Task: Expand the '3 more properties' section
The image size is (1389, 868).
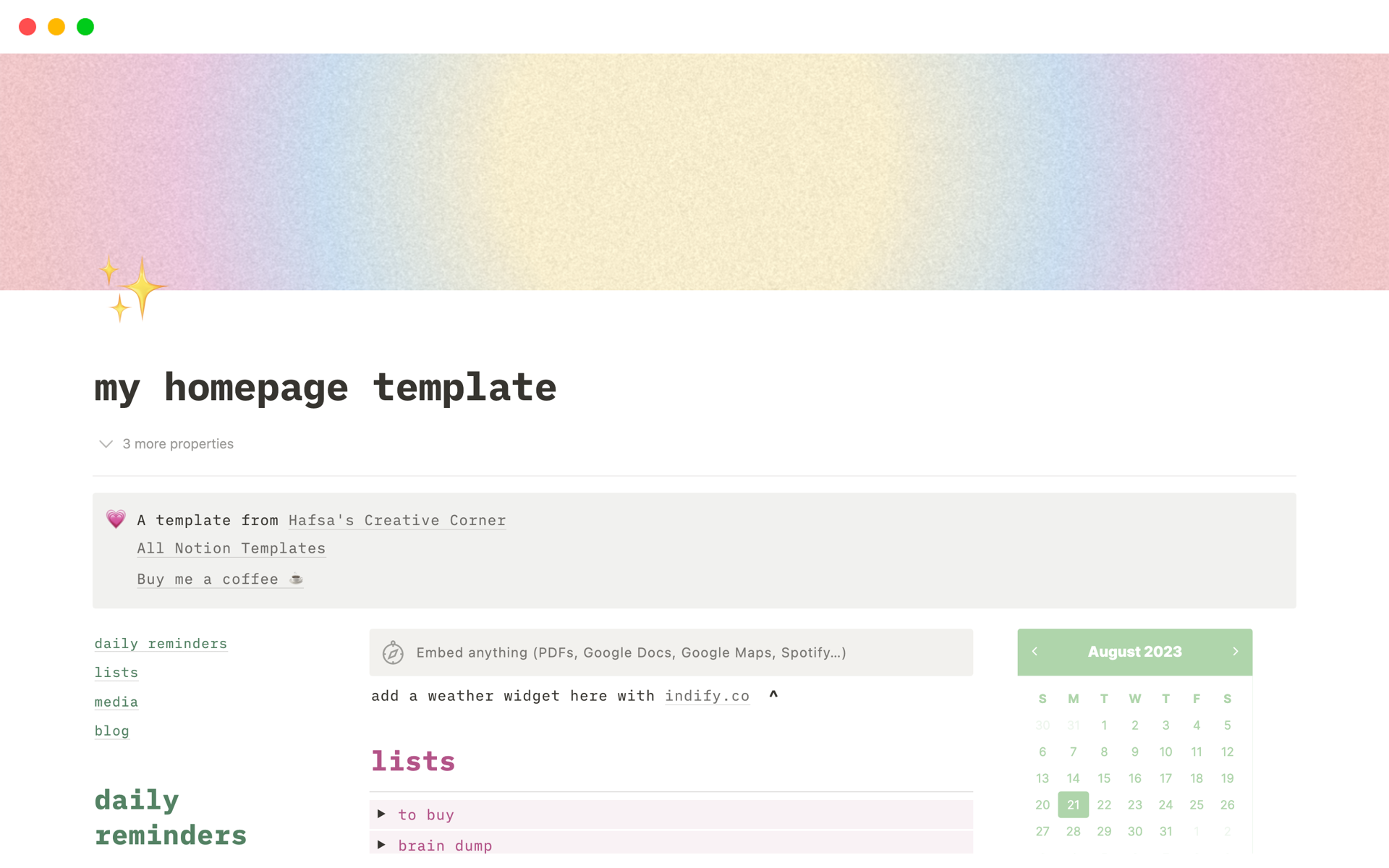Action: point(165,443)
